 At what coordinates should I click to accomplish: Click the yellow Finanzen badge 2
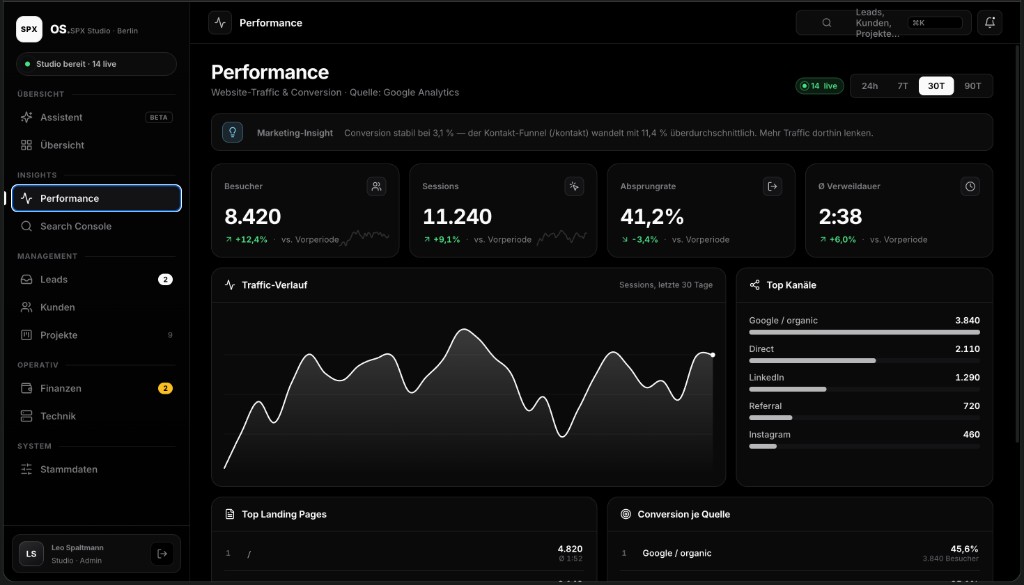pyautogui.click(x=165, y=388)
